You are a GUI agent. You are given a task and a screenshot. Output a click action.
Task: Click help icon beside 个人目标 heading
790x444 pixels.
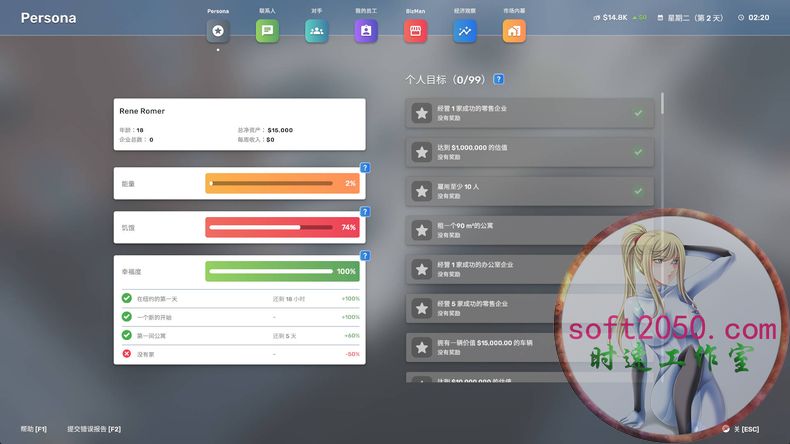tap(499, 79)
